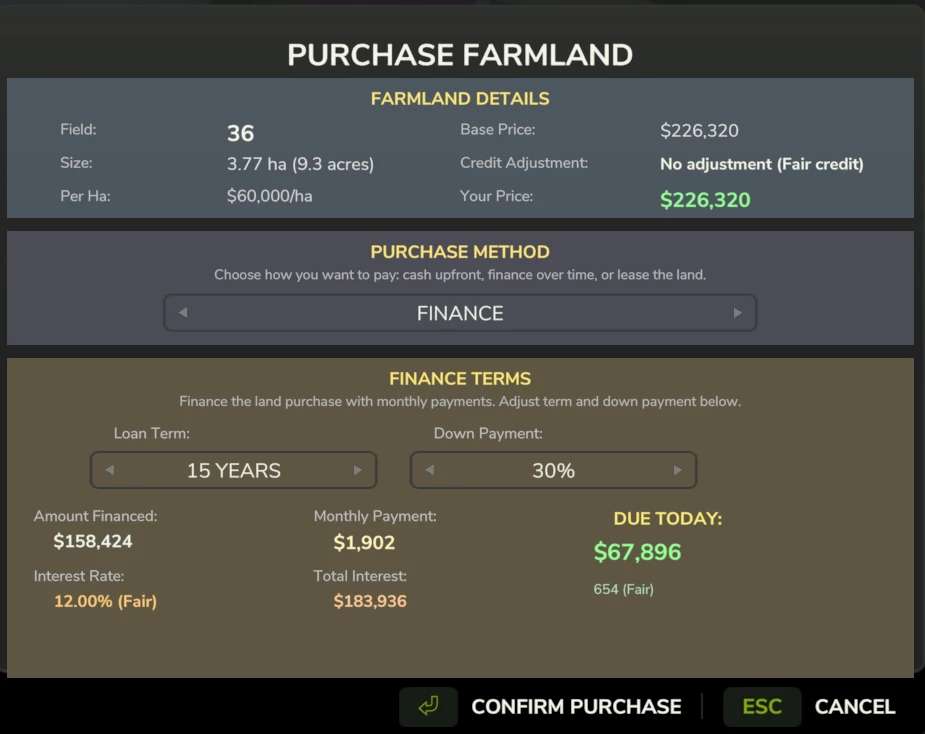This screenshot has width=925, height=734.
Task: Click the Monthly Payment $1,902 value
Action: pos(364,543)
